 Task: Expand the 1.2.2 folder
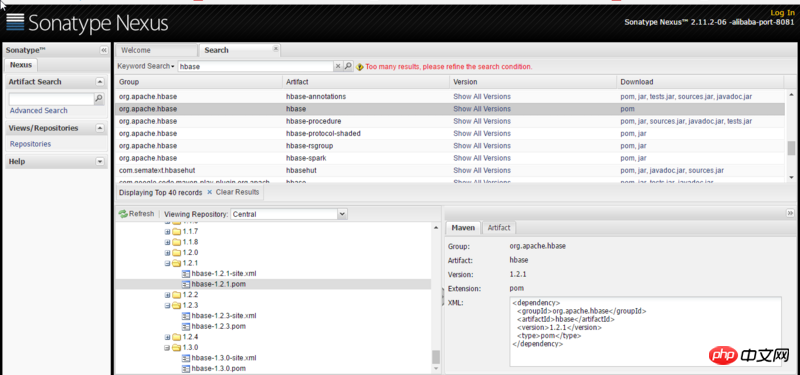coord(167,295)
